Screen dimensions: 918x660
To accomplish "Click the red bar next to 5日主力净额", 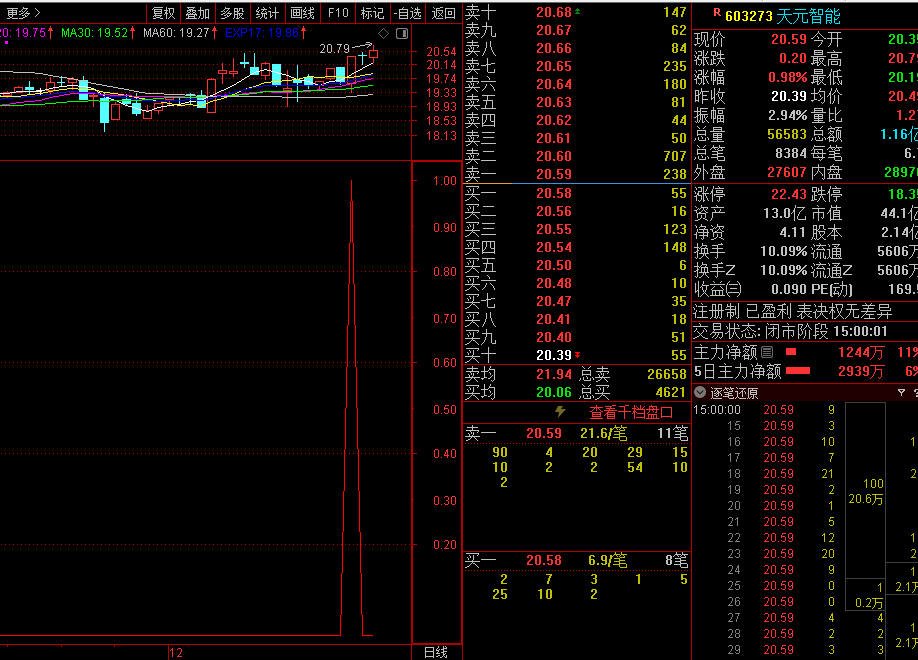I will click(x=798, y=371).
